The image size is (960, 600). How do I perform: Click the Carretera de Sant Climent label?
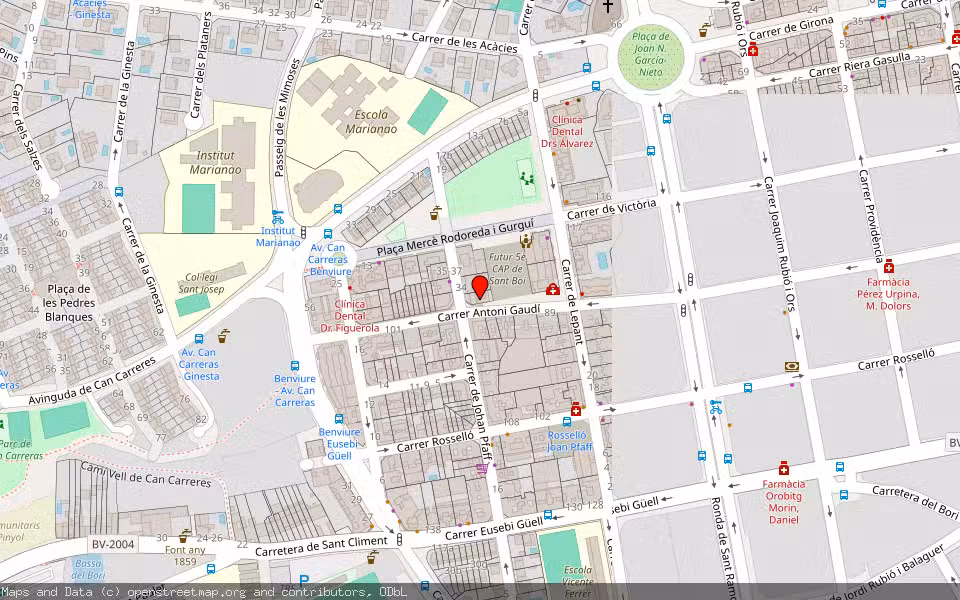point(321,547)
